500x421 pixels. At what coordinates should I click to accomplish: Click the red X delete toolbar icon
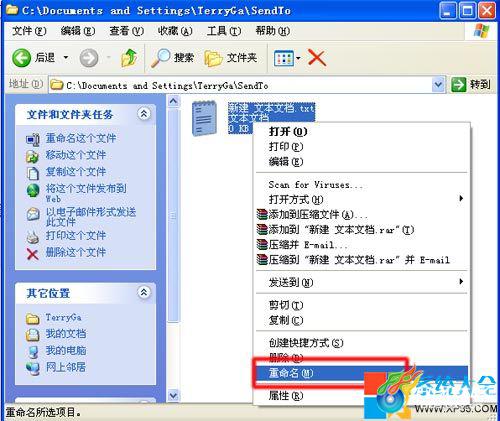(x=317, y=58)
